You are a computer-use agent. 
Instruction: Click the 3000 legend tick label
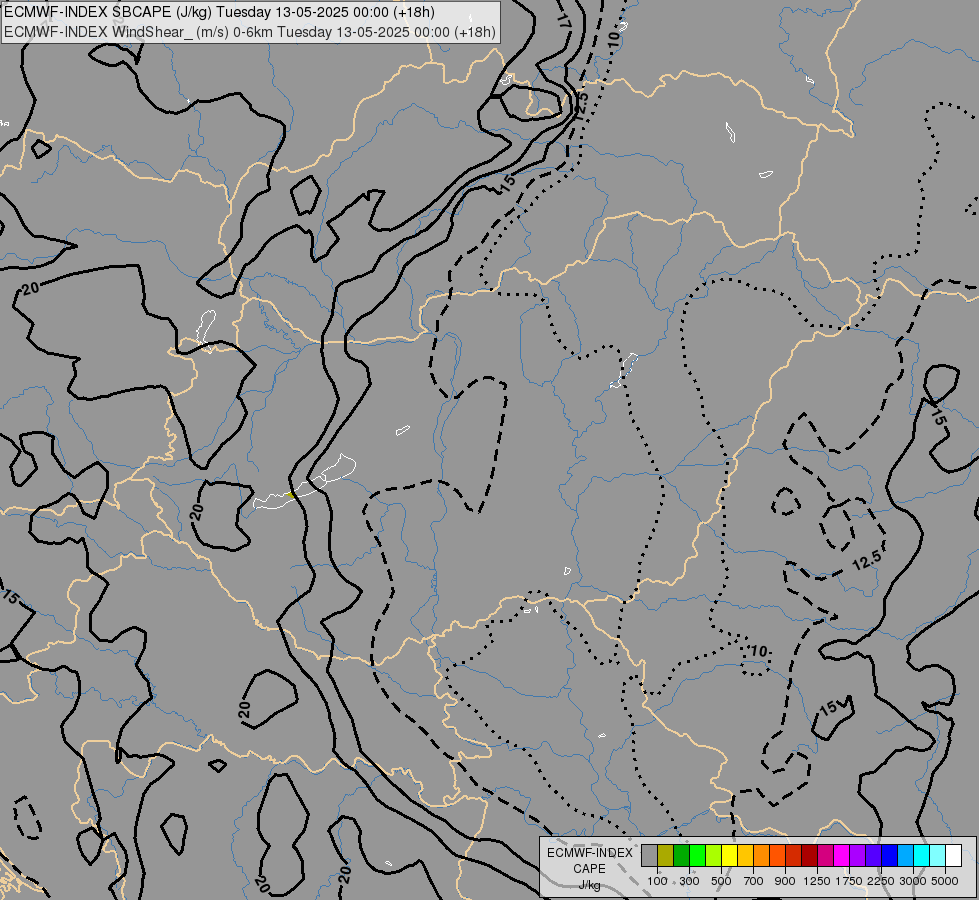tap(913, 881)
